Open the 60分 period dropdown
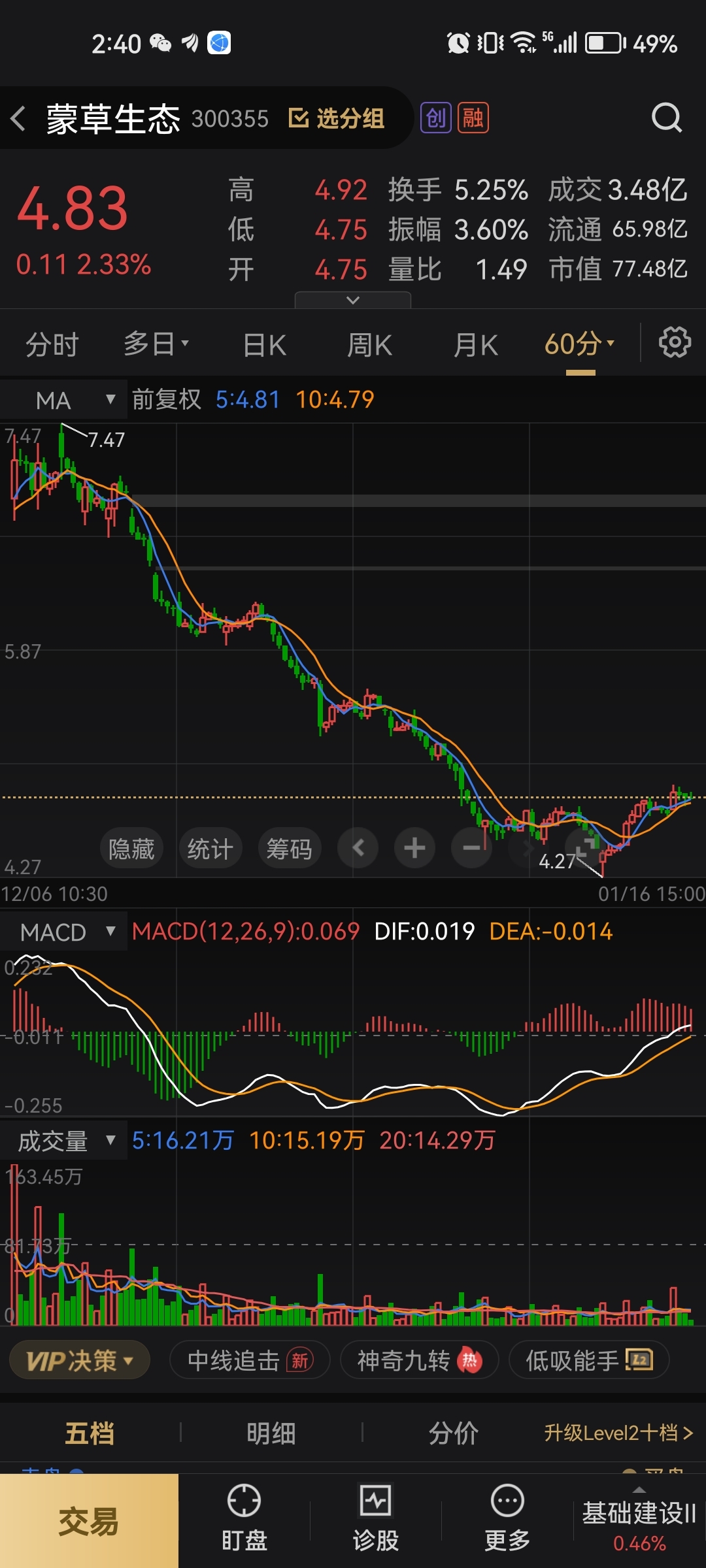Screen dimensions: 706x1568 pyautogui.click(x=580, y=344)
